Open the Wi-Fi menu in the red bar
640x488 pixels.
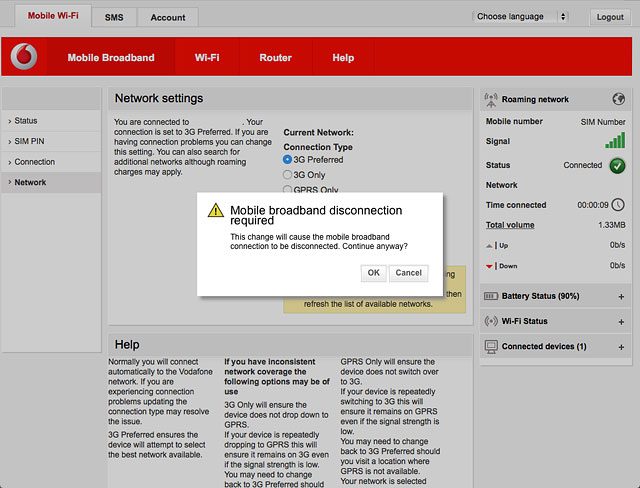tap(207, 57)
